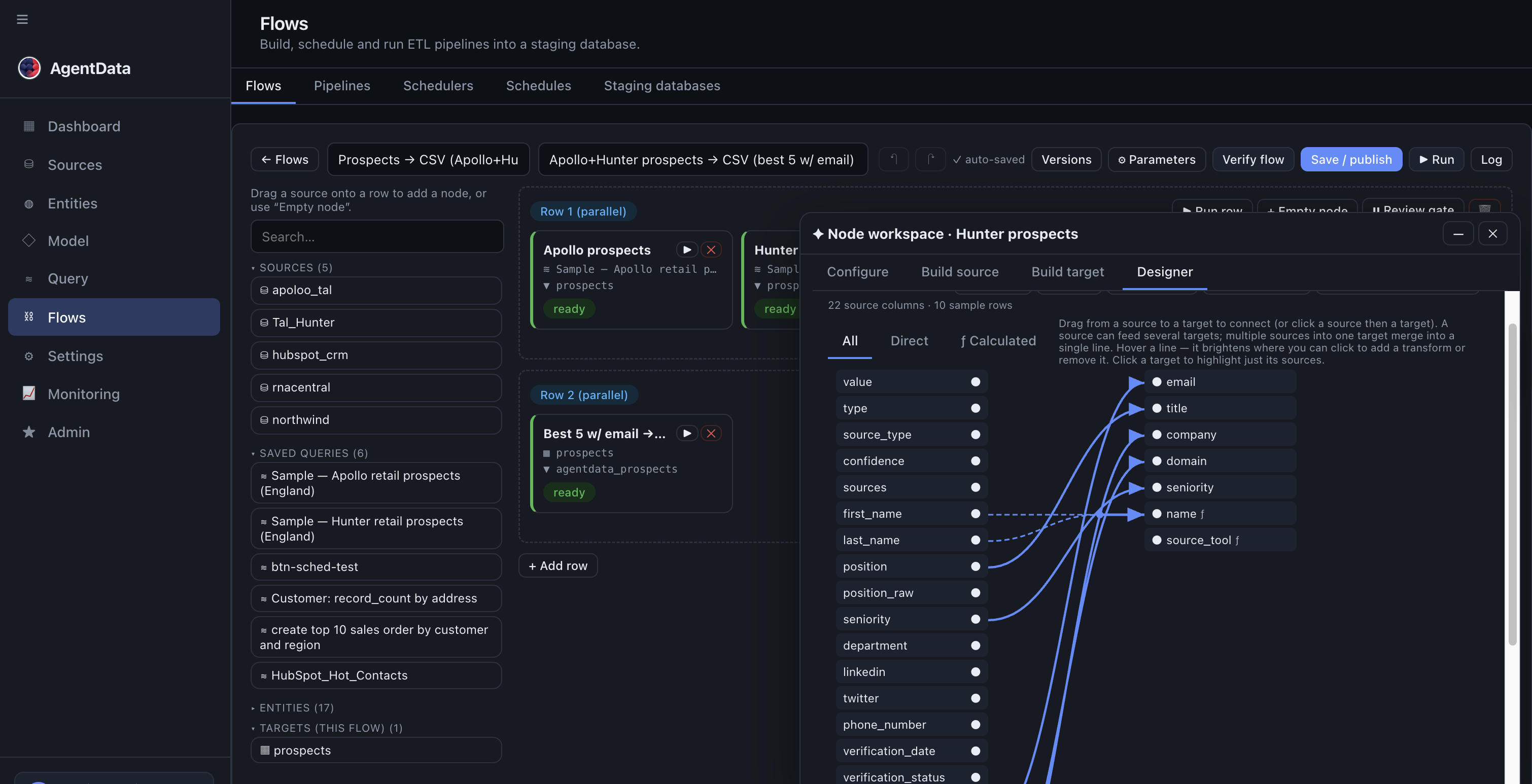The width and height of the screenshot is (1532, 784).
Task: Collapse the SAVED QUERIES (6) section
Action: (x=309, y=453)
